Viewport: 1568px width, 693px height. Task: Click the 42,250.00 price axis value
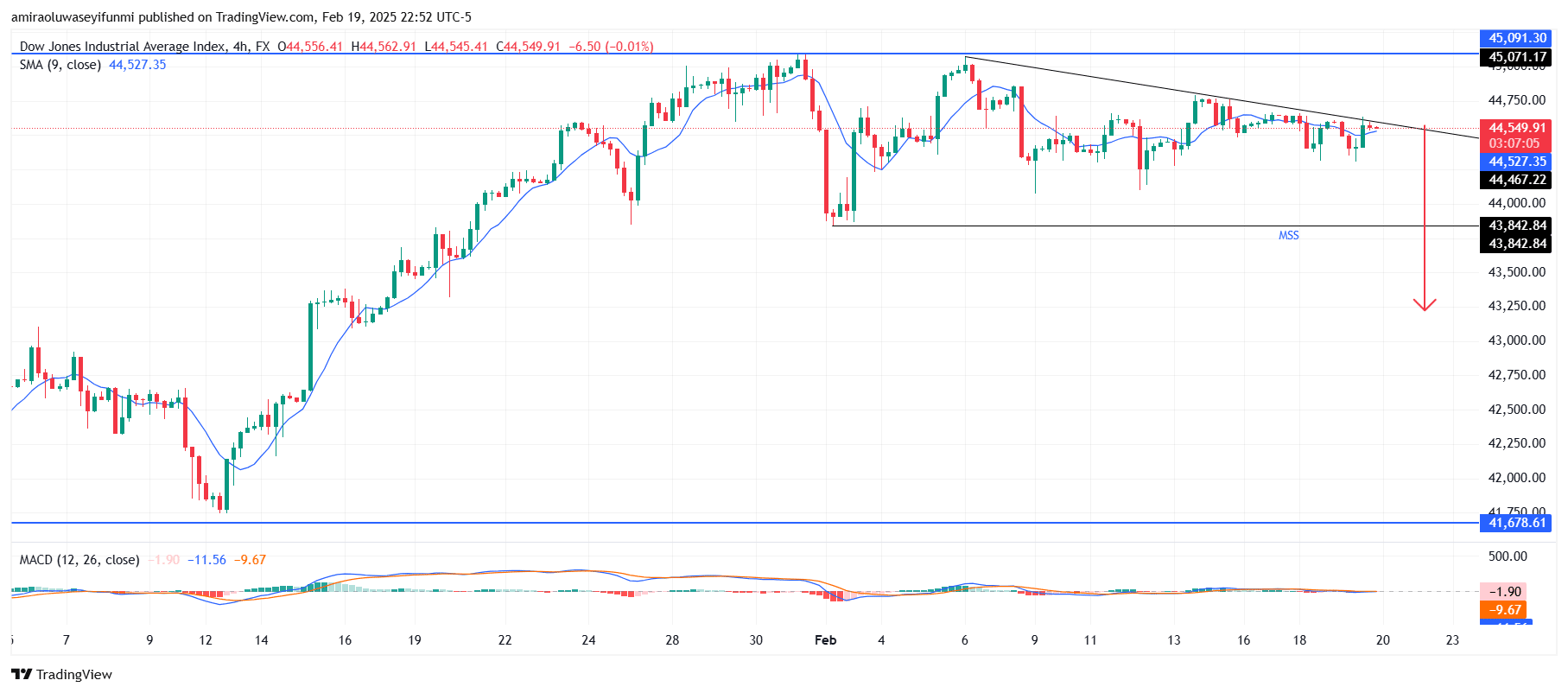1516,443
